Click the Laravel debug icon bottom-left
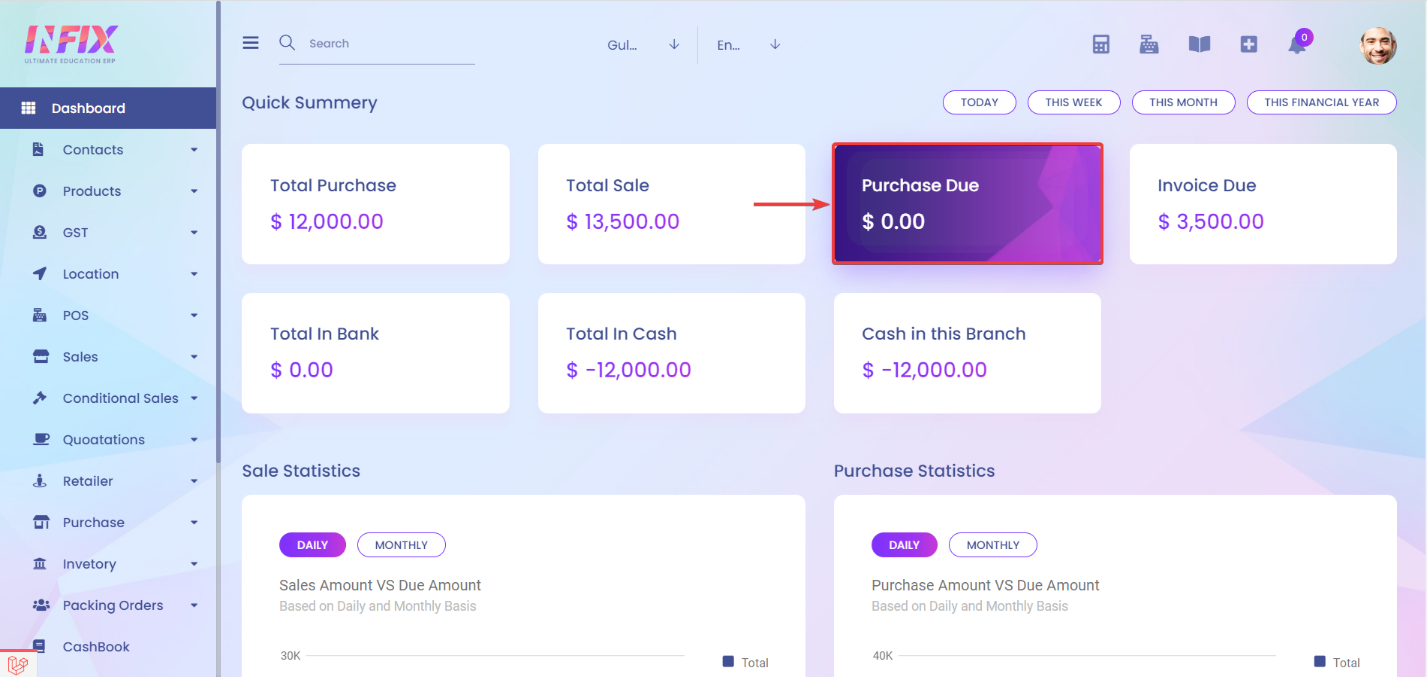 click(x=17, y=663)
